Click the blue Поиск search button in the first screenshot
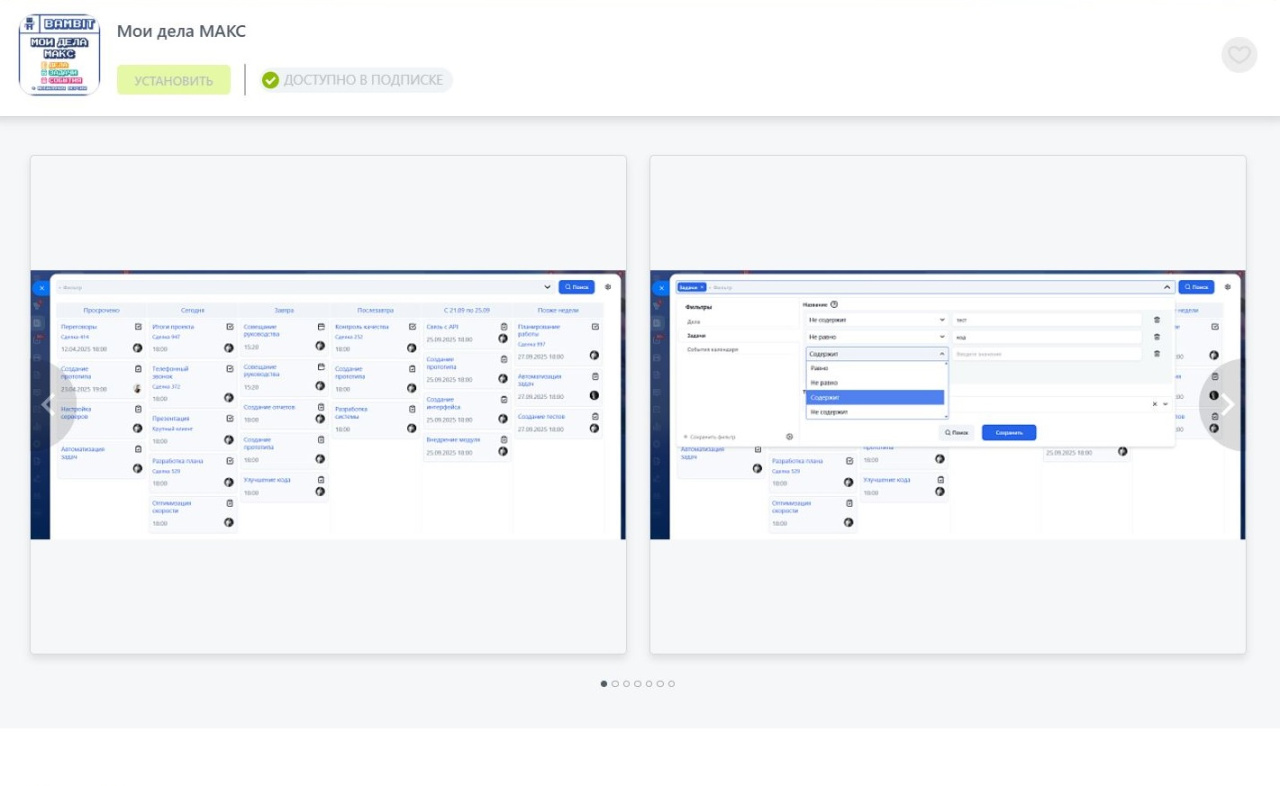The width and height of the screenshot is (1280, 786). click(x=576, y=287)
